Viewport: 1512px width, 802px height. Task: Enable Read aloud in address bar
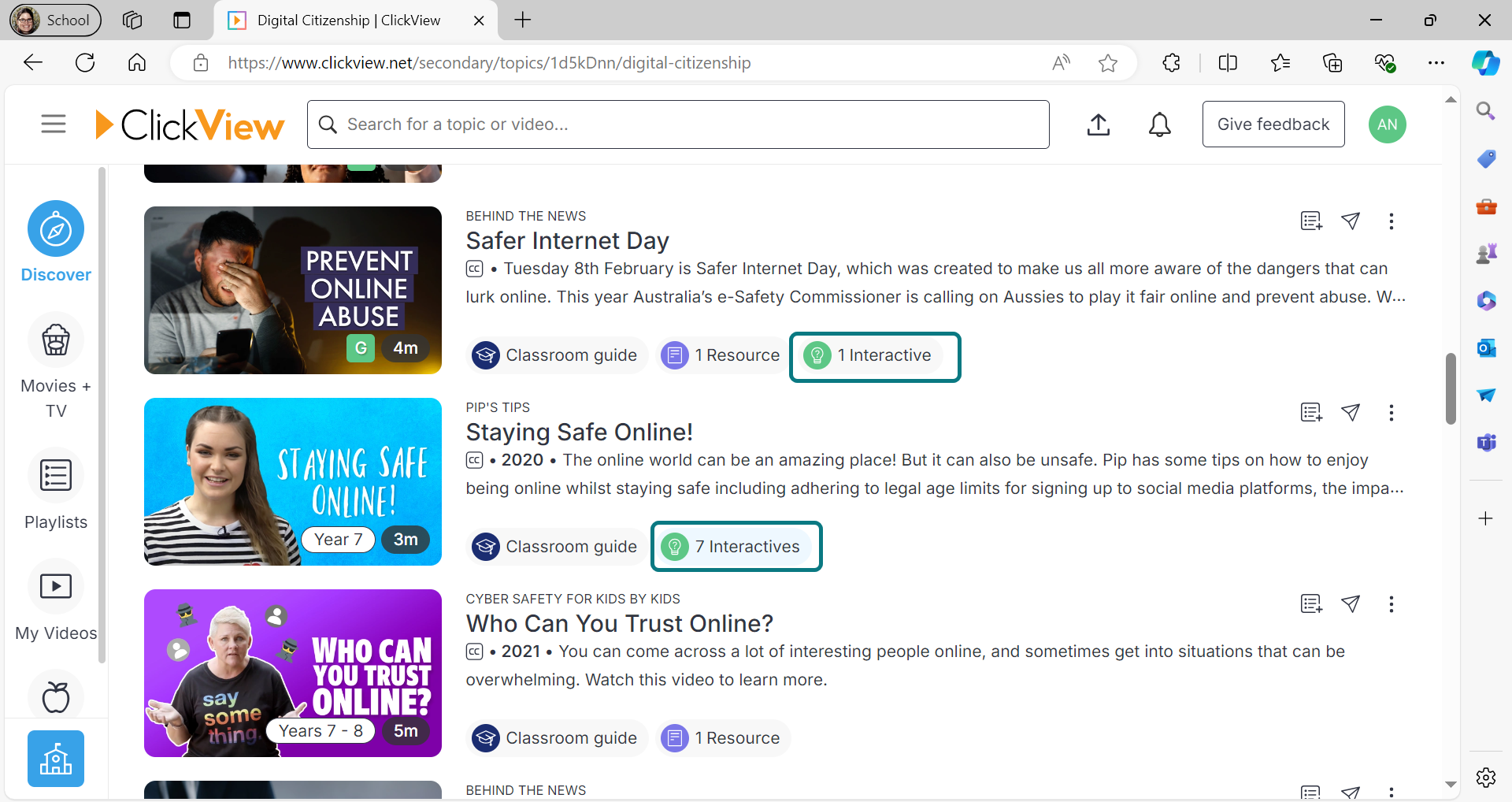pyautogui.click(x=1062, y=63)
